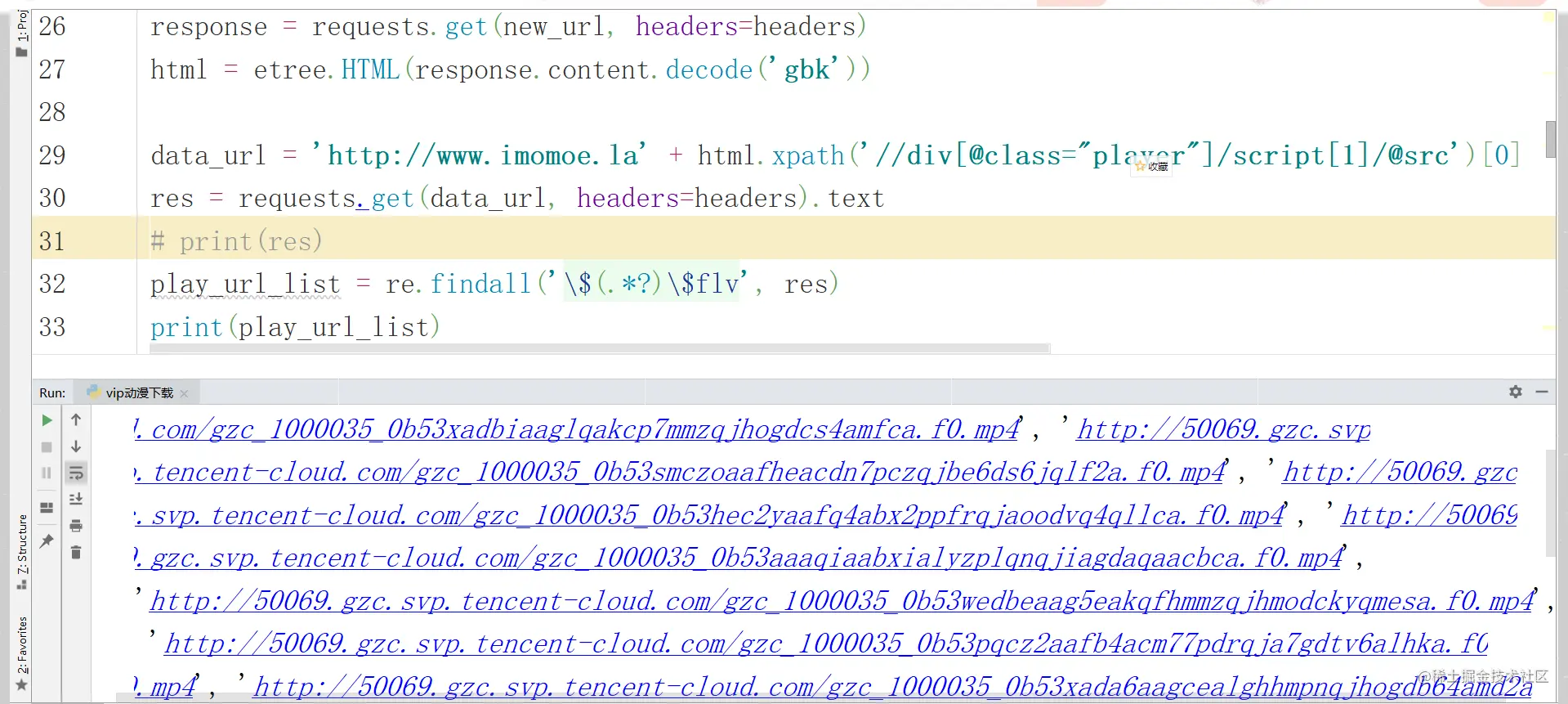Click line number 26 in the gutter

pyautogui.click(x=52, y=26)
